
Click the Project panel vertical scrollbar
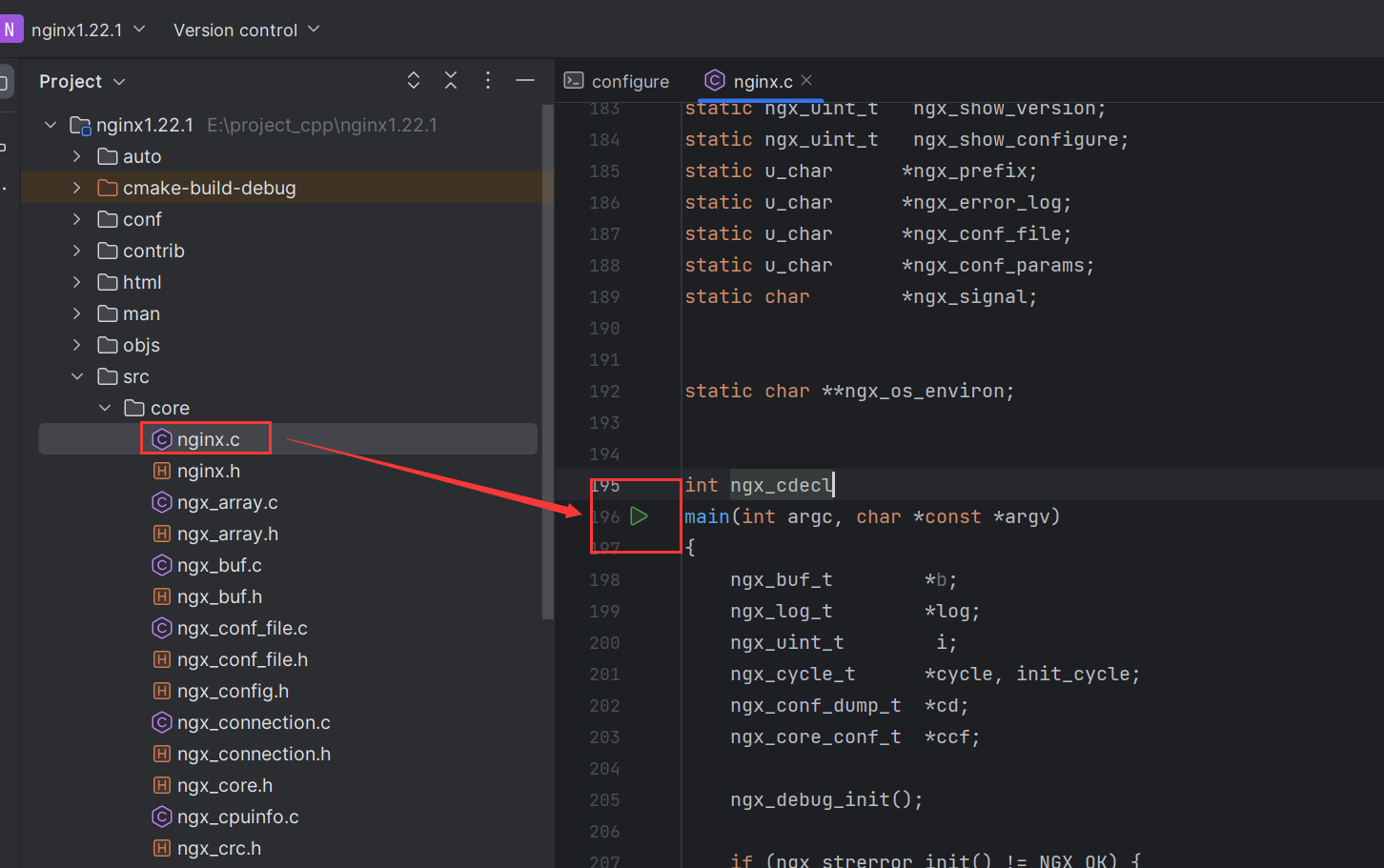coord(547,362)
